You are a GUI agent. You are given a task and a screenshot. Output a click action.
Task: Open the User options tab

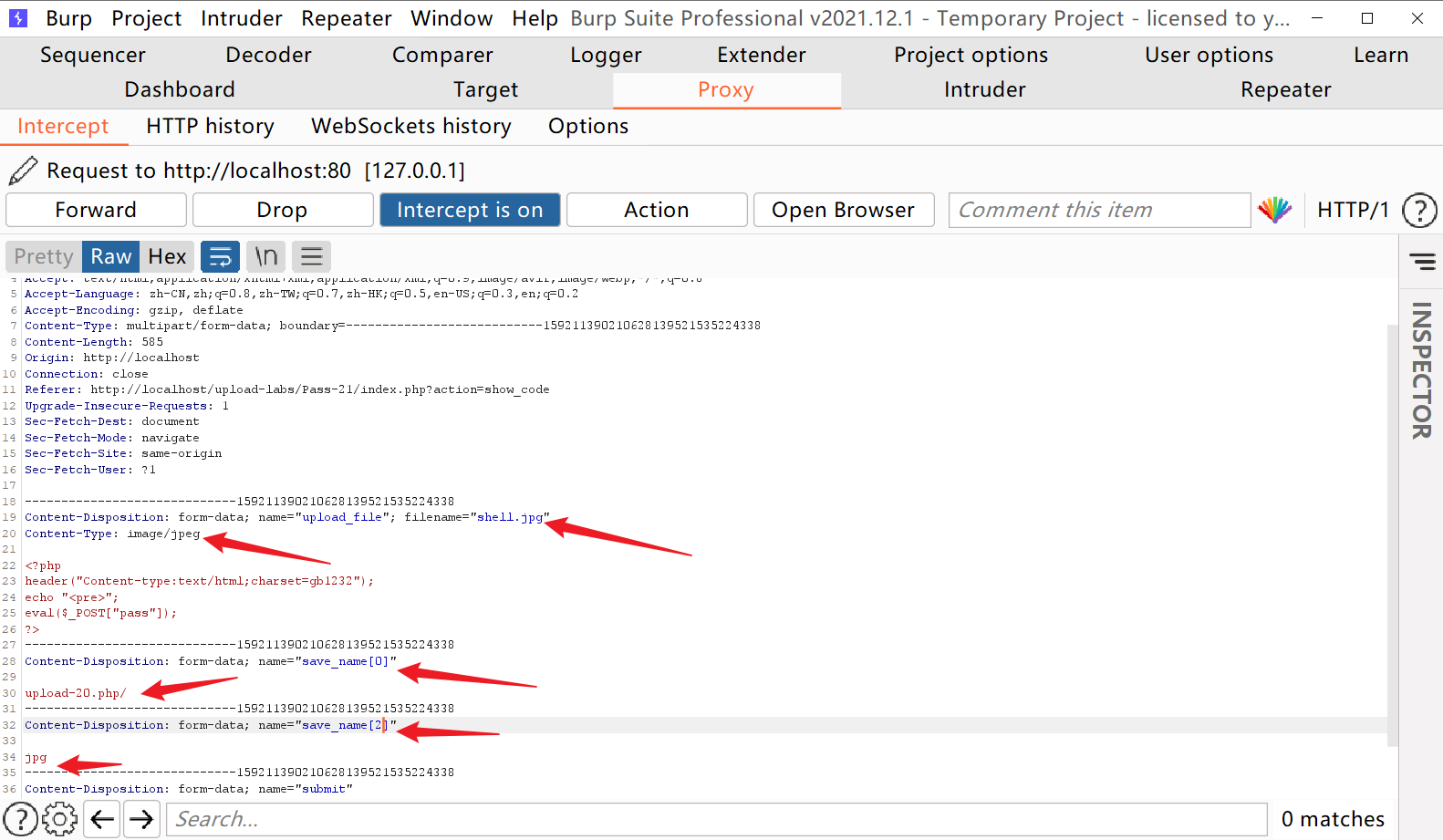point(1209,55)
